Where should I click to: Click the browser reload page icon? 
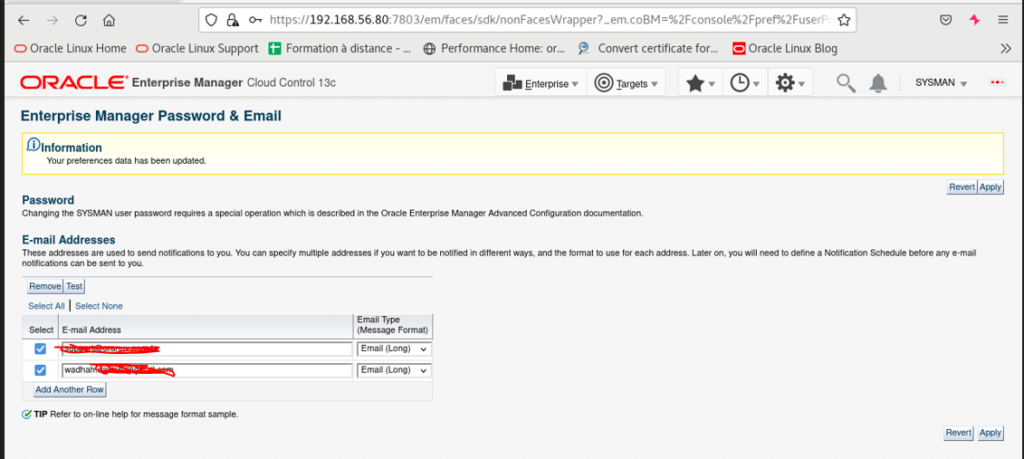pyautogui.click(x=81, y=19)
